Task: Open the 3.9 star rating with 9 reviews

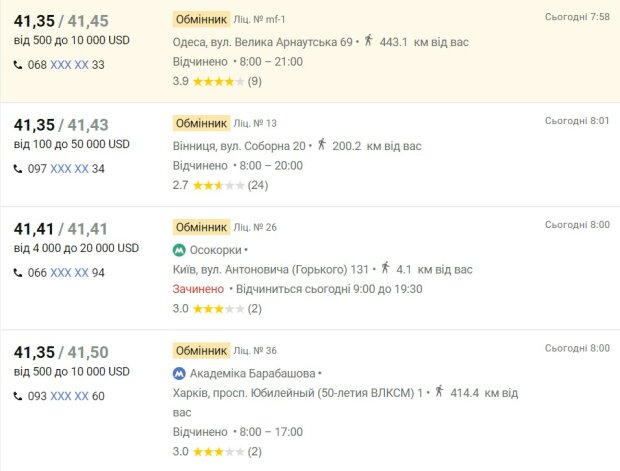Action: pos(217,81)
